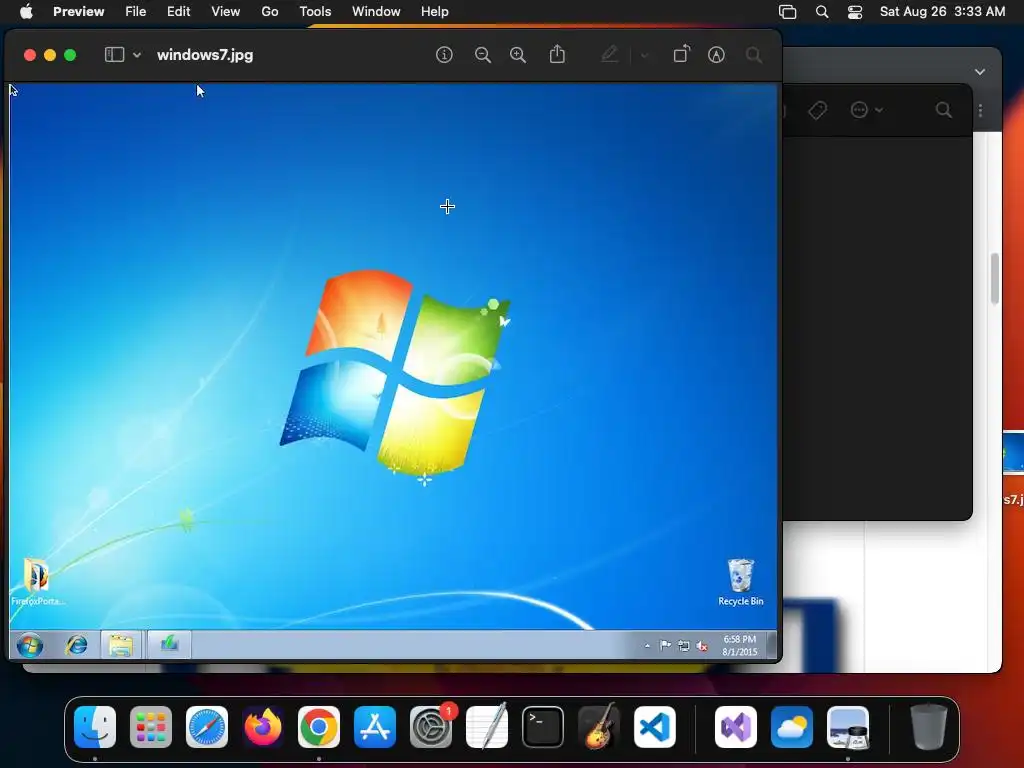Open Finder from the Dock

(95, 727)
